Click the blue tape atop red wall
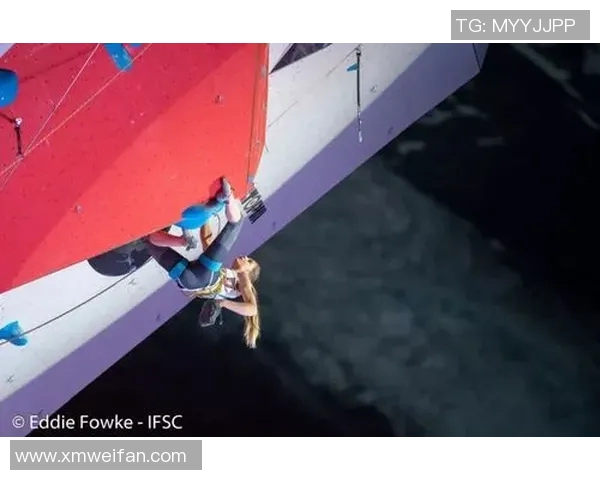This screenshot has height=480, width=600. (119, 56)
